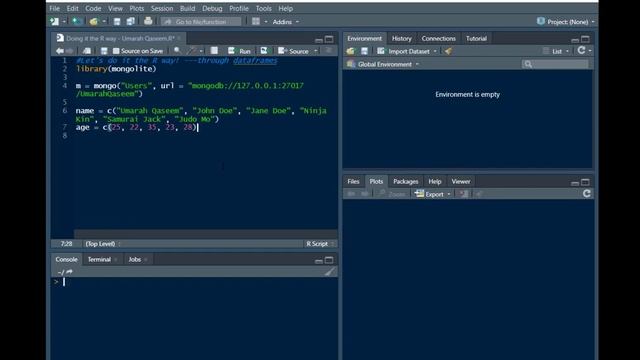Click the editor horizontal scrollbar
The height and width of the screenshot is (360, 640).
tap(206, 234)
